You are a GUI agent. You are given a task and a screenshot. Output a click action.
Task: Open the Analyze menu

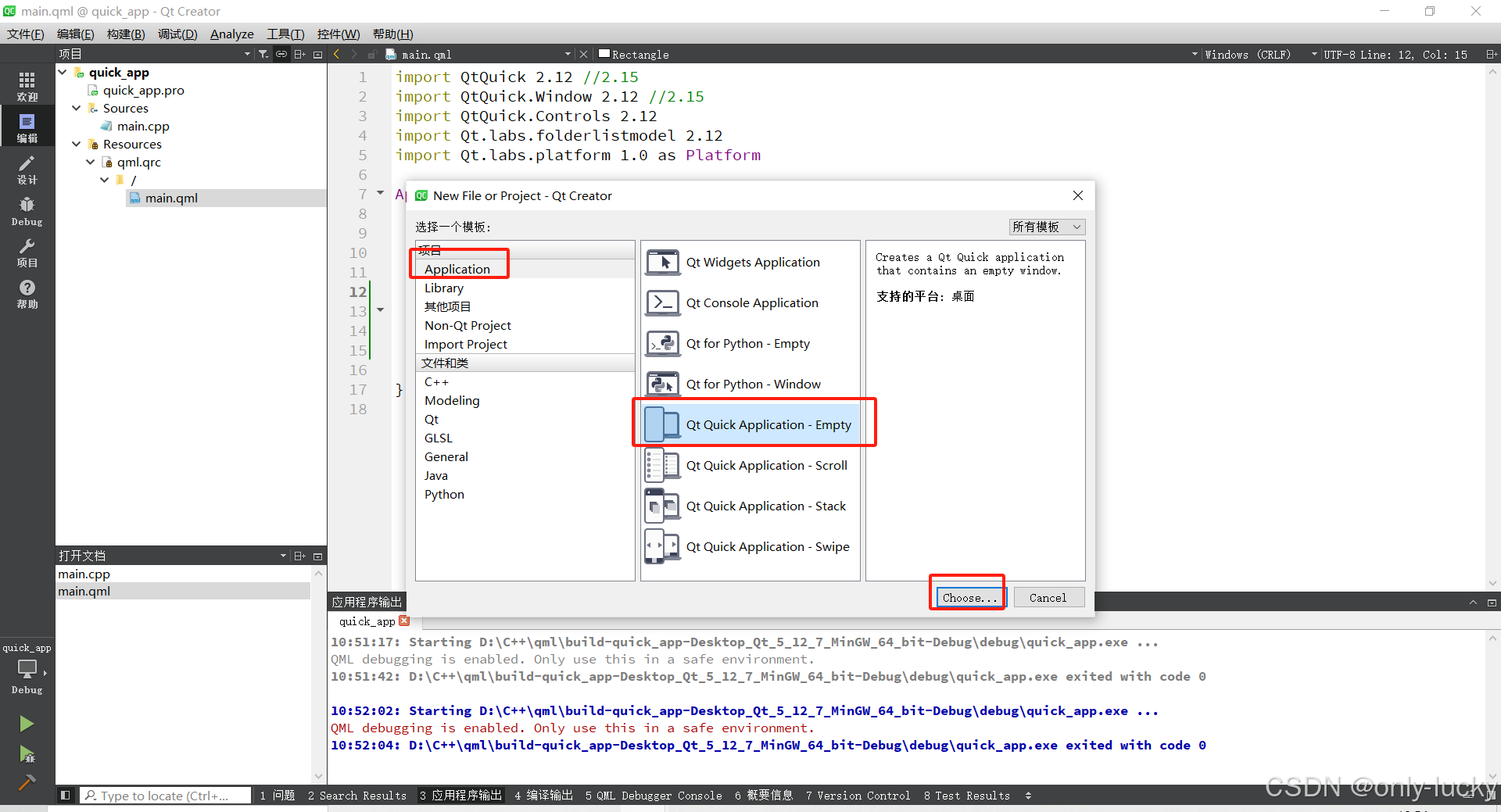232,34
